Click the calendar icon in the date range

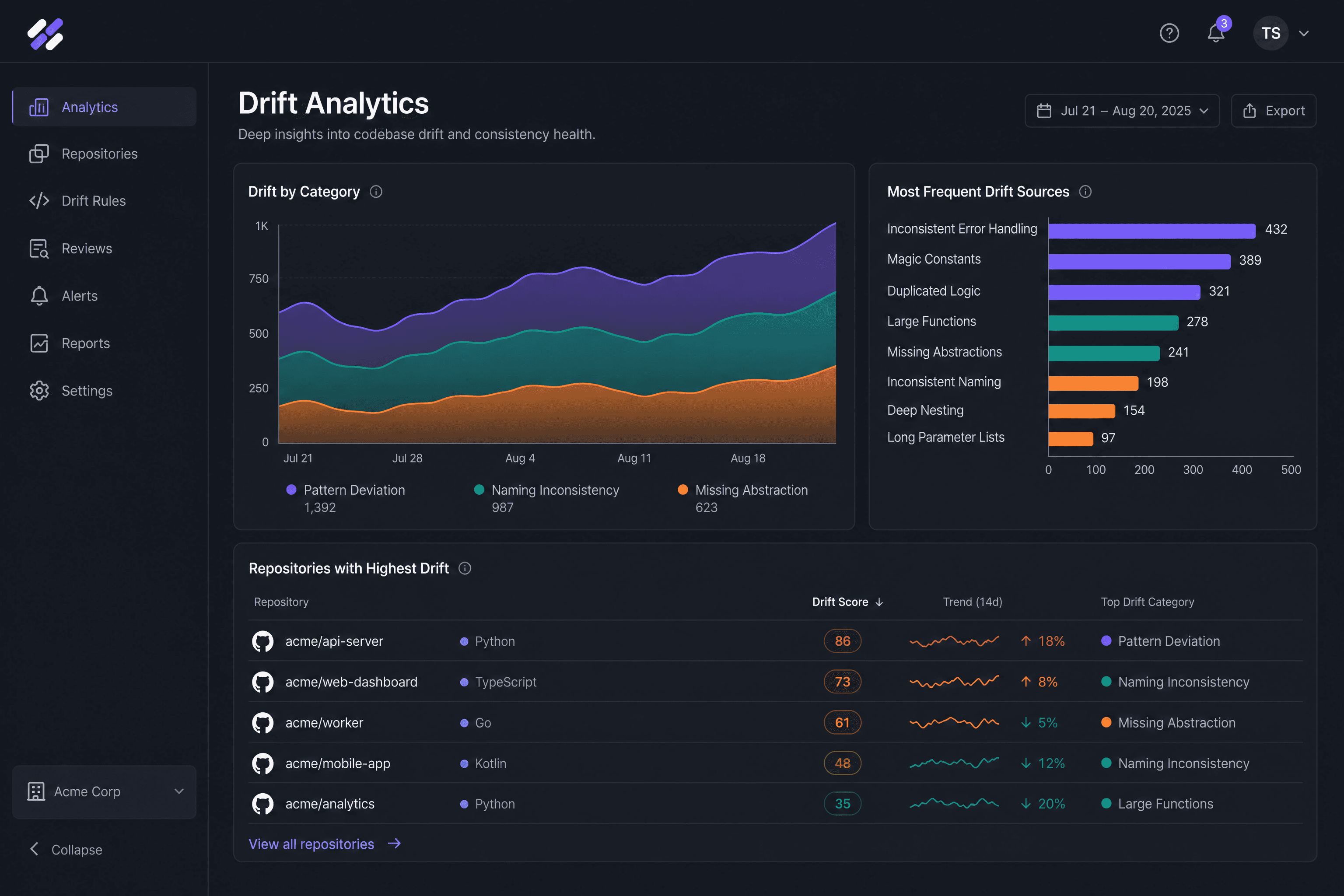(1044, 110)
